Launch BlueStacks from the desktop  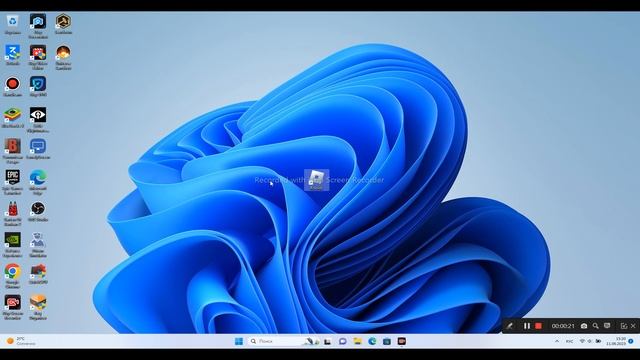[13, 118]
